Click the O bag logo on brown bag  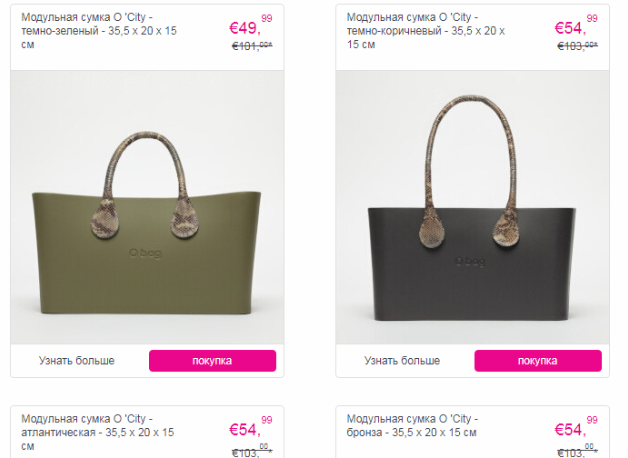[470, 262]
